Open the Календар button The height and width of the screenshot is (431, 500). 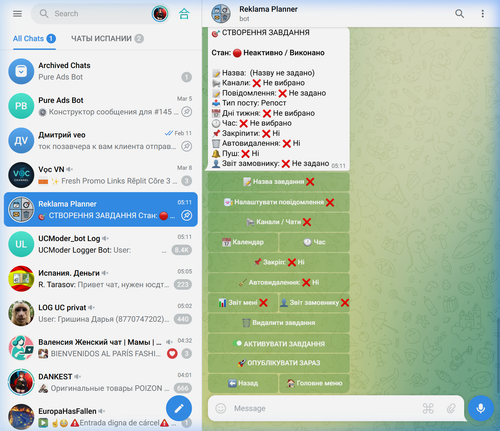click(x=243, y=242)
